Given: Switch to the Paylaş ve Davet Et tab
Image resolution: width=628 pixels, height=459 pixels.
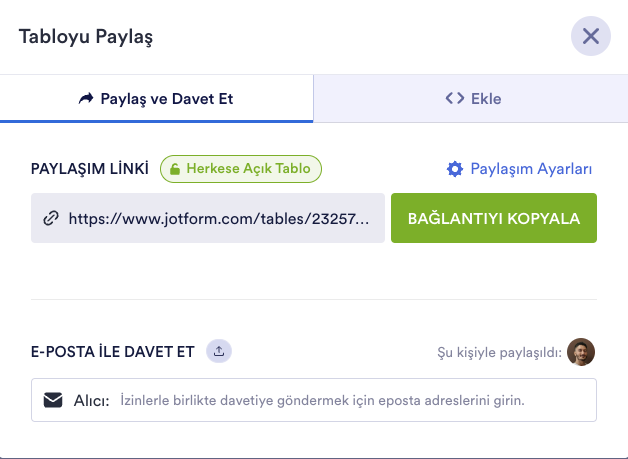Looking at the screenshot, I should coord(156,99).
